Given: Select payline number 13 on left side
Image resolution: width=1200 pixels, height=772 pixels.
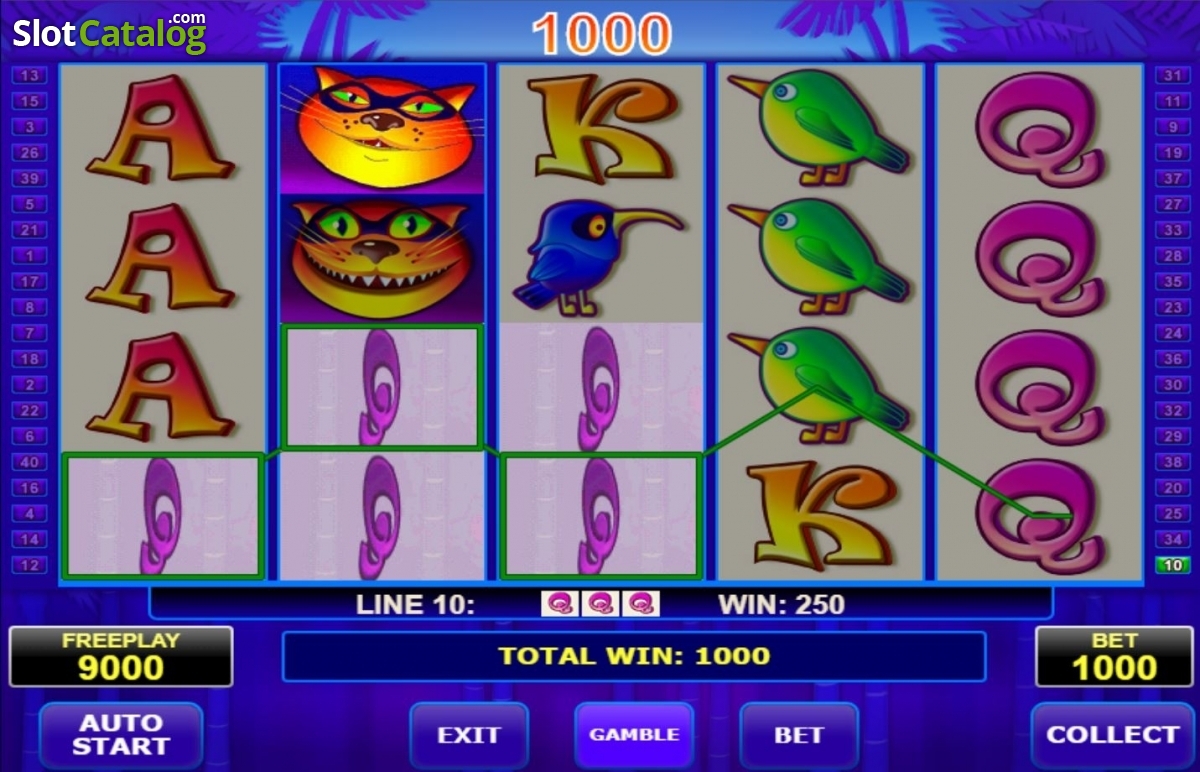Looking at the screenshot, I should [28, 75].
